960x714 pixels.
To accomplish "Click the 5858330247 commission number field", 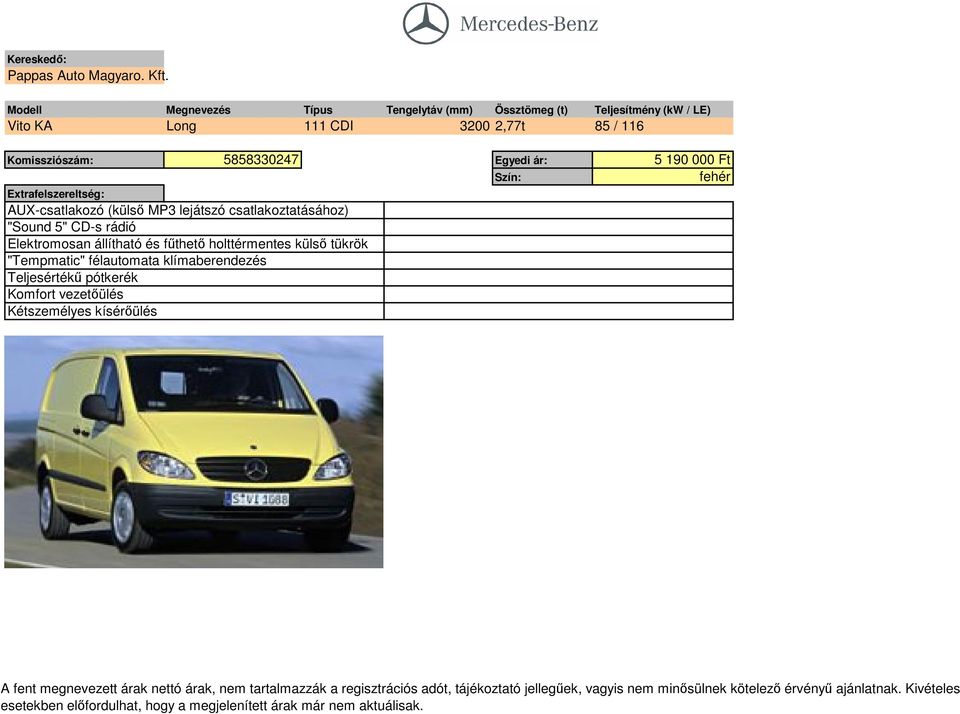I will [x=233, y=160].
